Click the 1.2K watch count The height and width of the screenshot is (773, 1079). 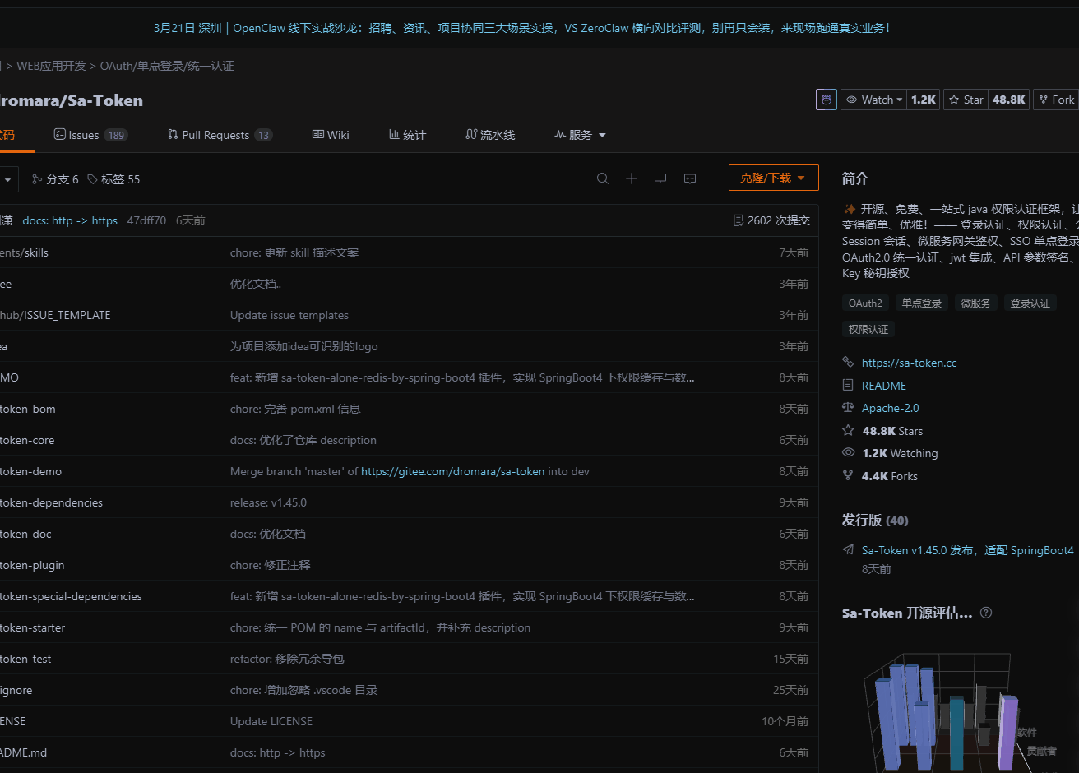923,100
